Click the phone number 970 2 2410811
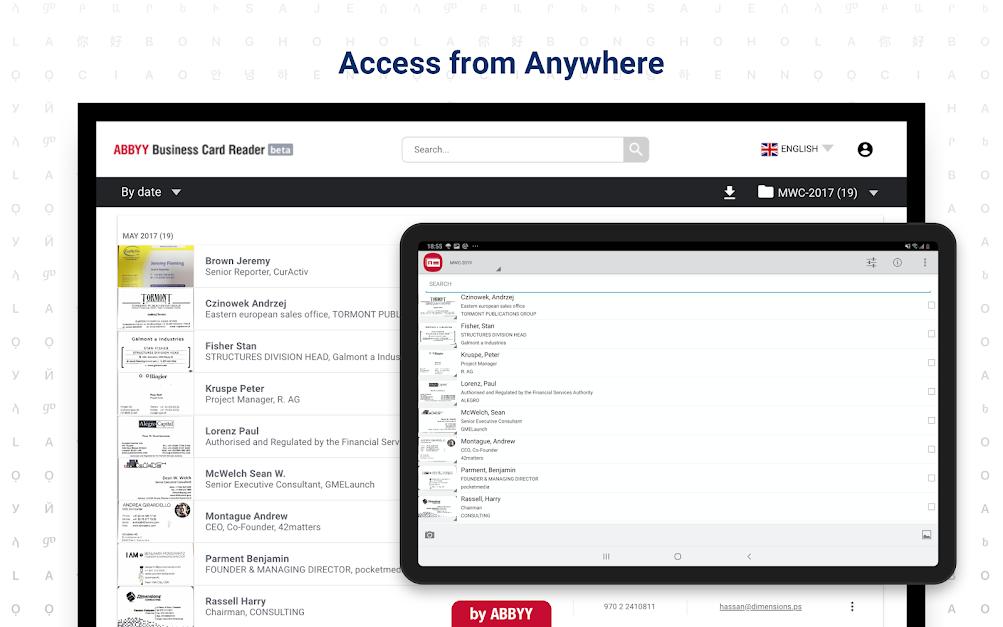The height and width of the screenshot is (627, 1003). coord(629,607)
